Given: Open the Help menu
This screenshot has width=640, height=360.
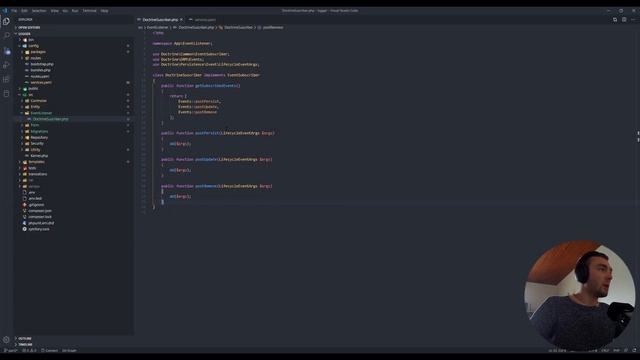Looking at the screenshot, I should pos(104,11).
